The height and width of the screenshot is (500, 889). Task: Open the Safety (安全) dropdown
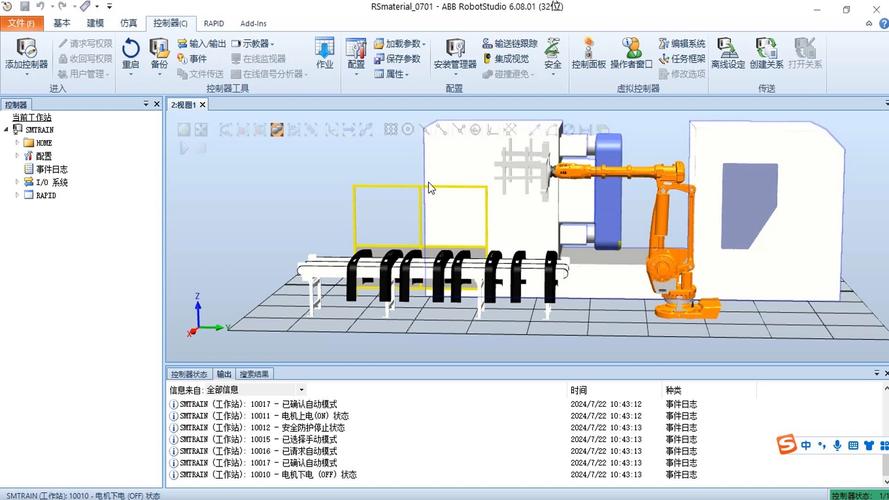(553, 74)
